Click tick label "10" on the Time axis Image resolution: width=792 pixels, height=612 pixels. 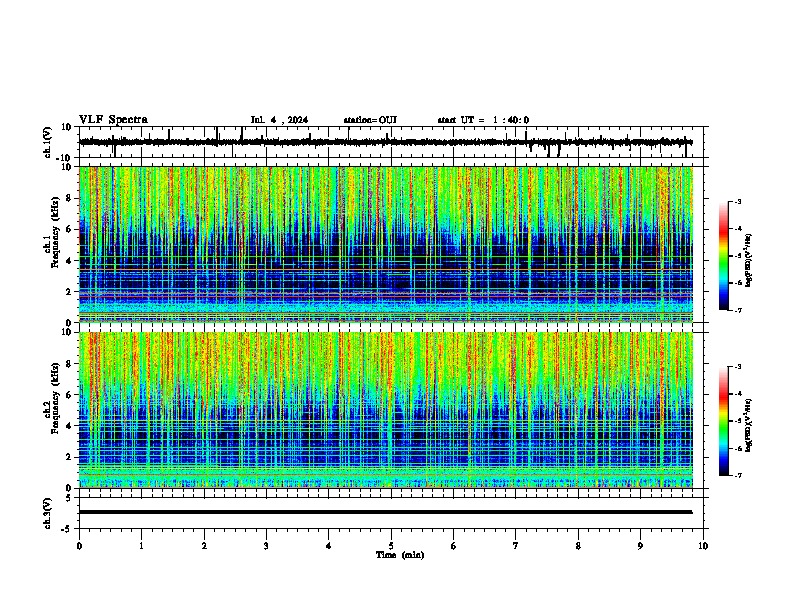tap(703, 546)
